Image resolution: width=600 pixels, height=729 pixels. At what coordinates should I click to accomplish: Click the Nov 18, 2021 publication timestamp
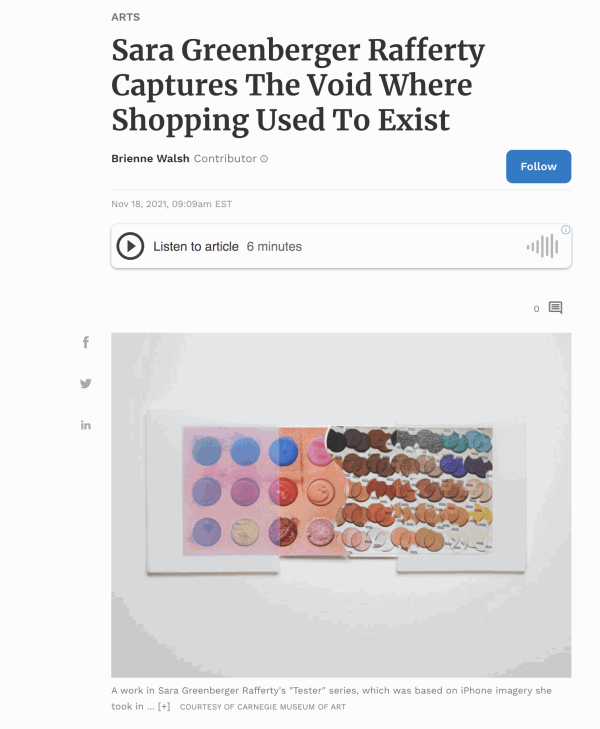(171, 204)
